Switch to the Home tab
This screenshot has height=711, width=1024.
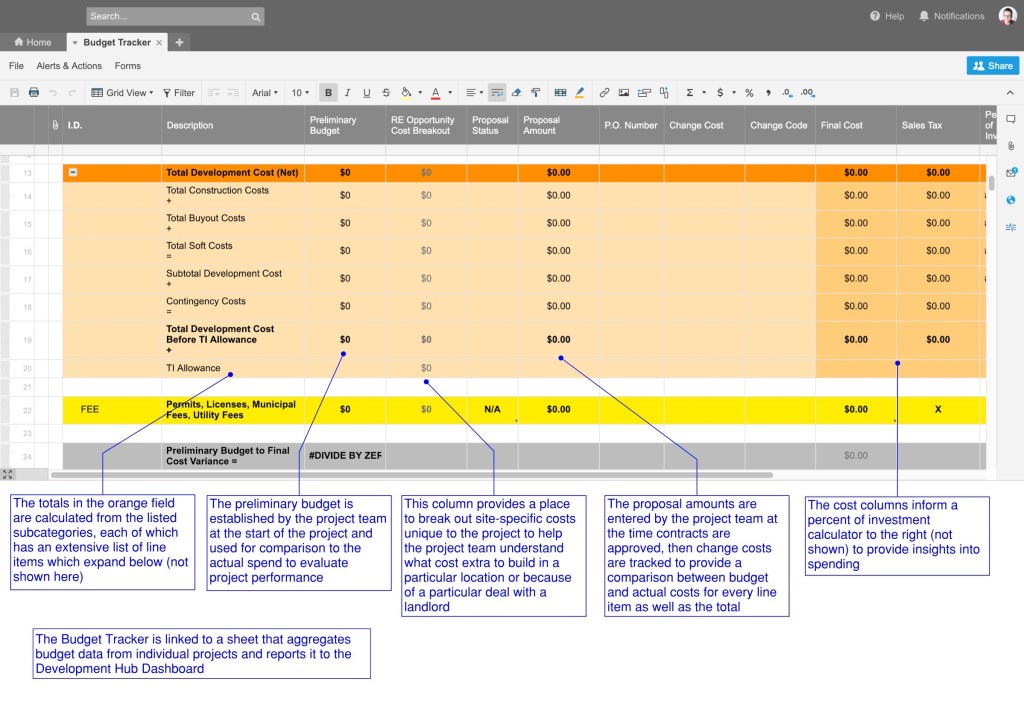click(33, 42)
